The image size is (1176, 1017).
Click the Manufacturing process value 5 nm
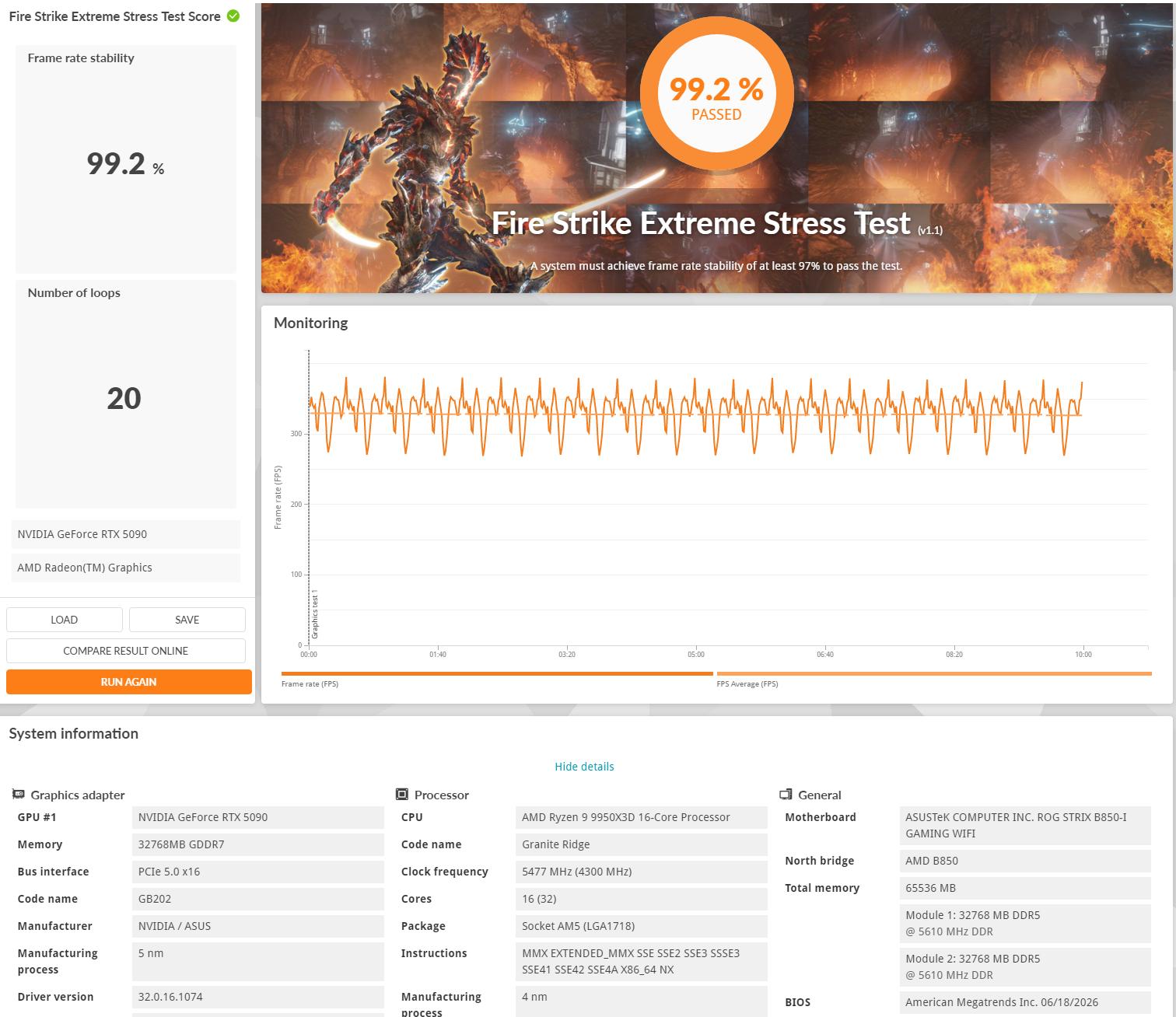[258, 961]
